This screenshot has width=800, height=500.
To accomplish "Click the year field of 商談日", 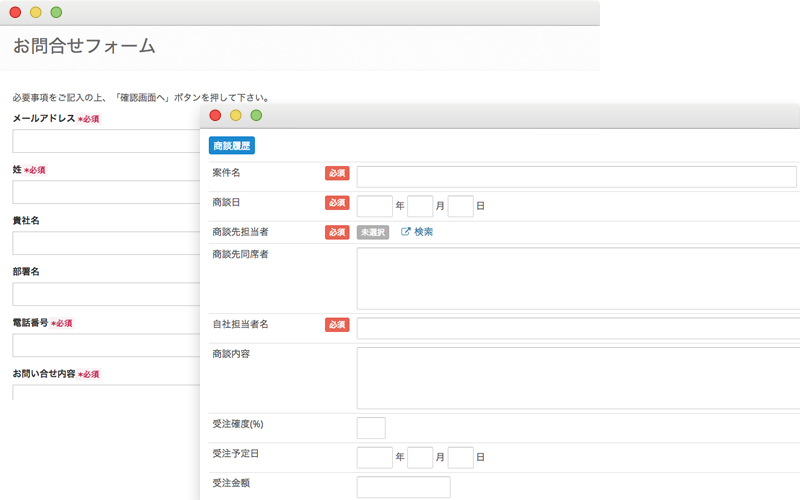I will click(x=374, y=206).
